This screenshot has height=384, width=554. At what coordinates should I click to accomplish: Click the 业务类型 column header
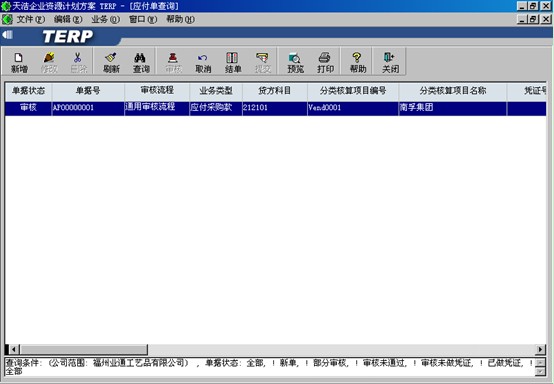[216, 91]
